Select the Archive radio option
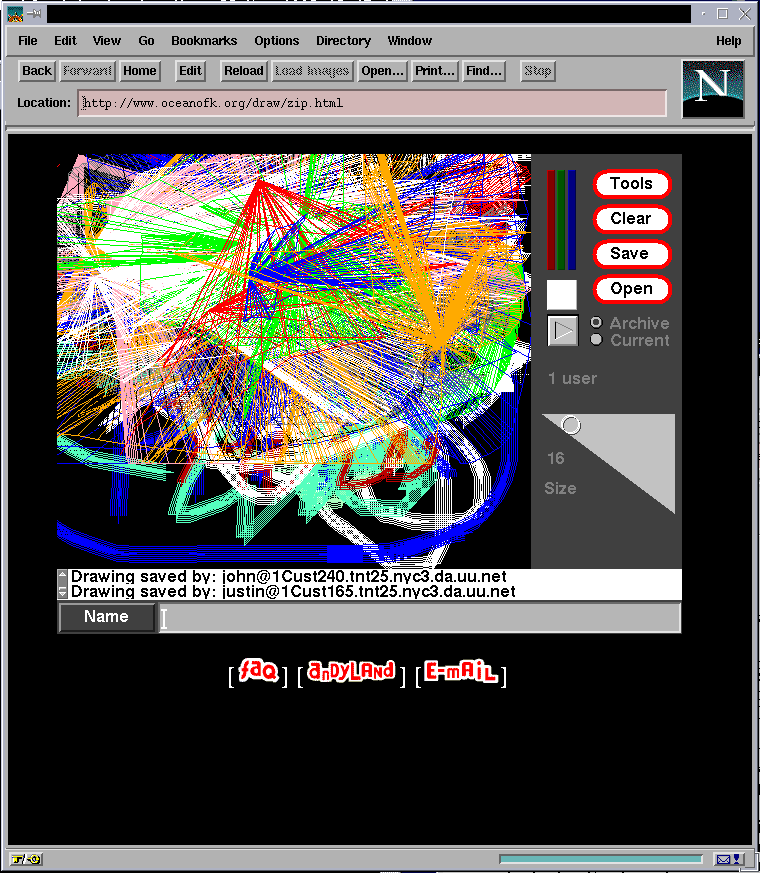Viewport: 760px width, 873px height. point(597,323)
